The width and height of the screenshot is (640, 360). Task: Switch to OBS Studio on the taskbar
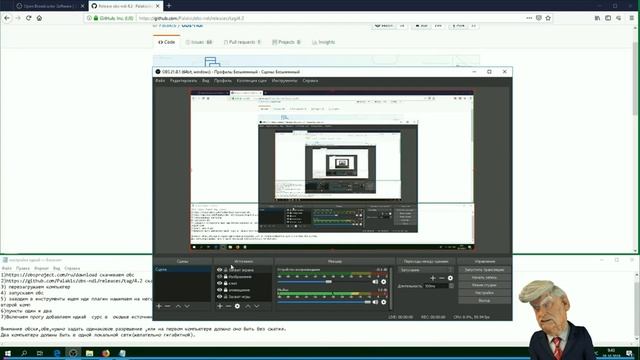[73, 353]
